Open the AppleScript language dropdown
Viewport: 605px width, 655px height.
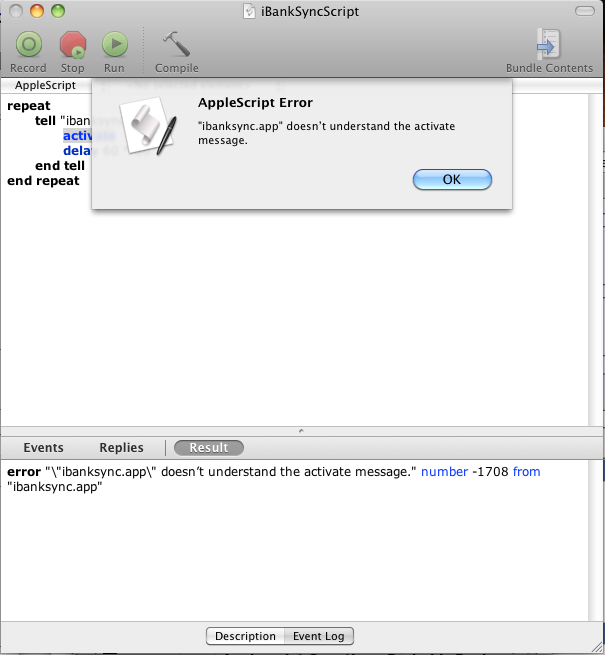click(46, 85)
